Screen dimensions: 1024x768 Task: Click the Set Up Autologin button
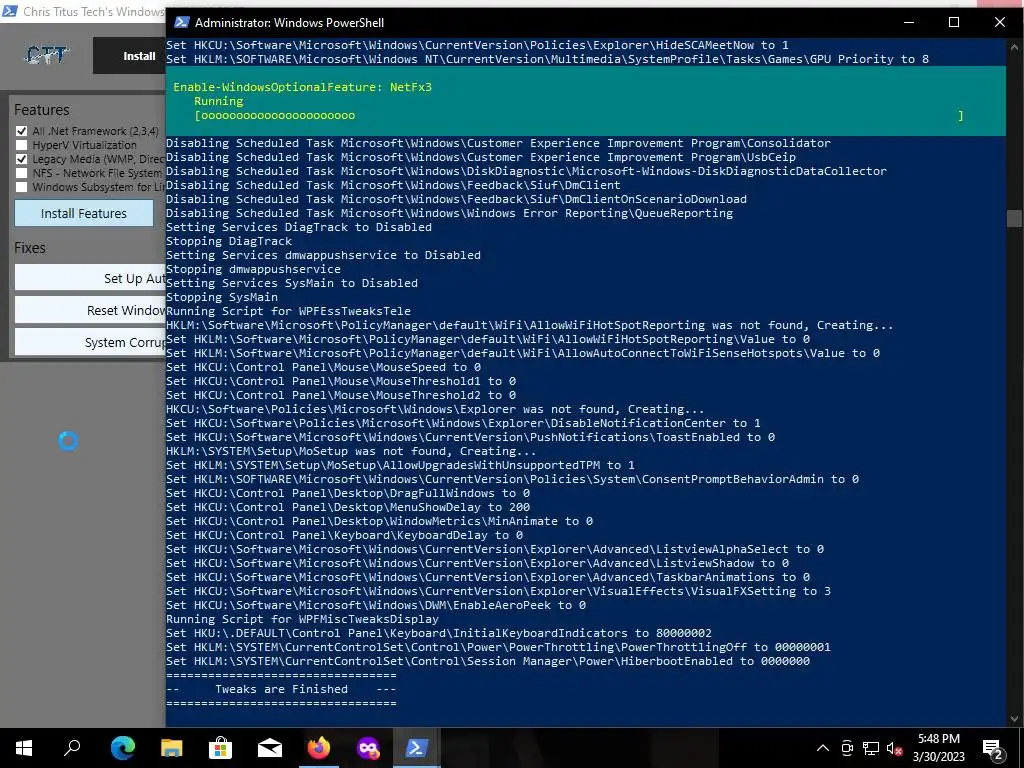click(x=90, y=278)
